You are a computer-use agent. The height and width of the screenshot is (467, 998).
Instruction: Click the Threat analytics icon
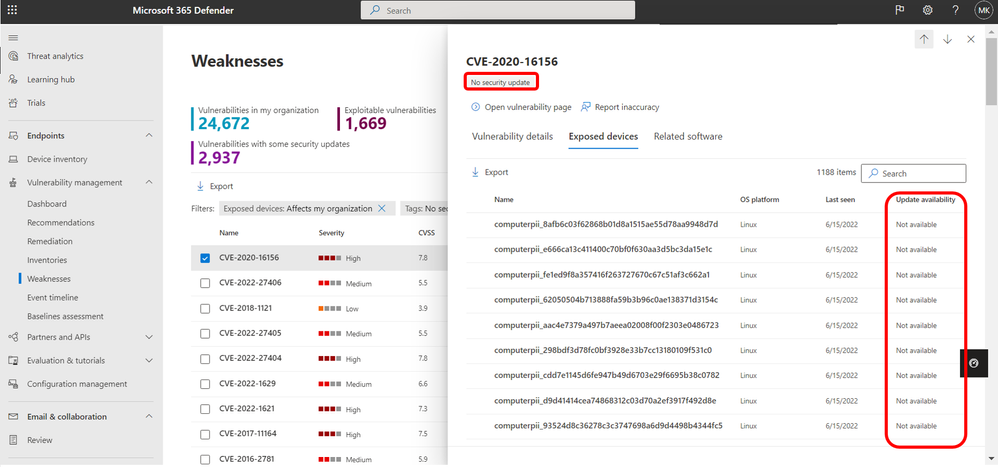[x=13, y=56]
